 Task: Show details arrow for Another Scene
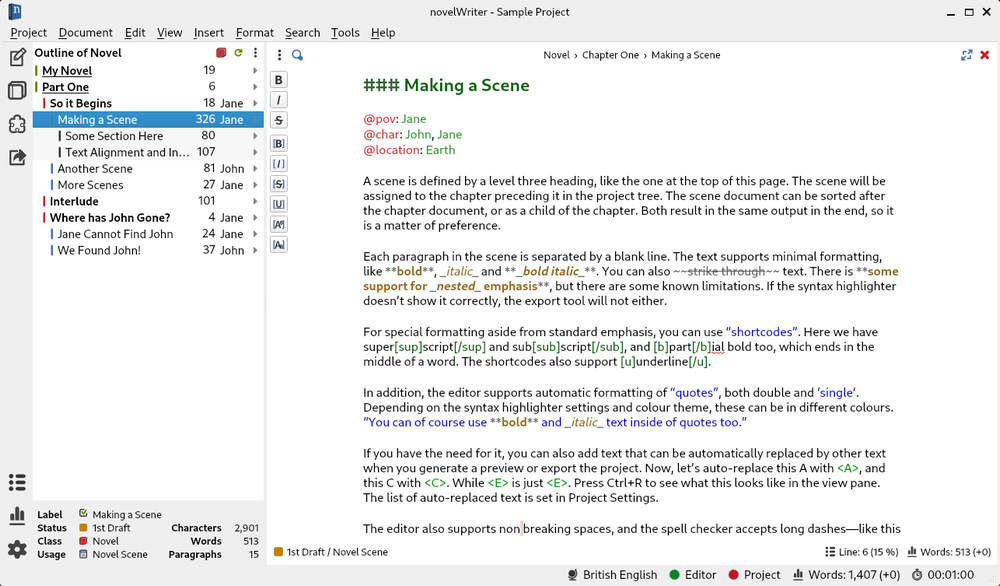click(x=255, y=169)
